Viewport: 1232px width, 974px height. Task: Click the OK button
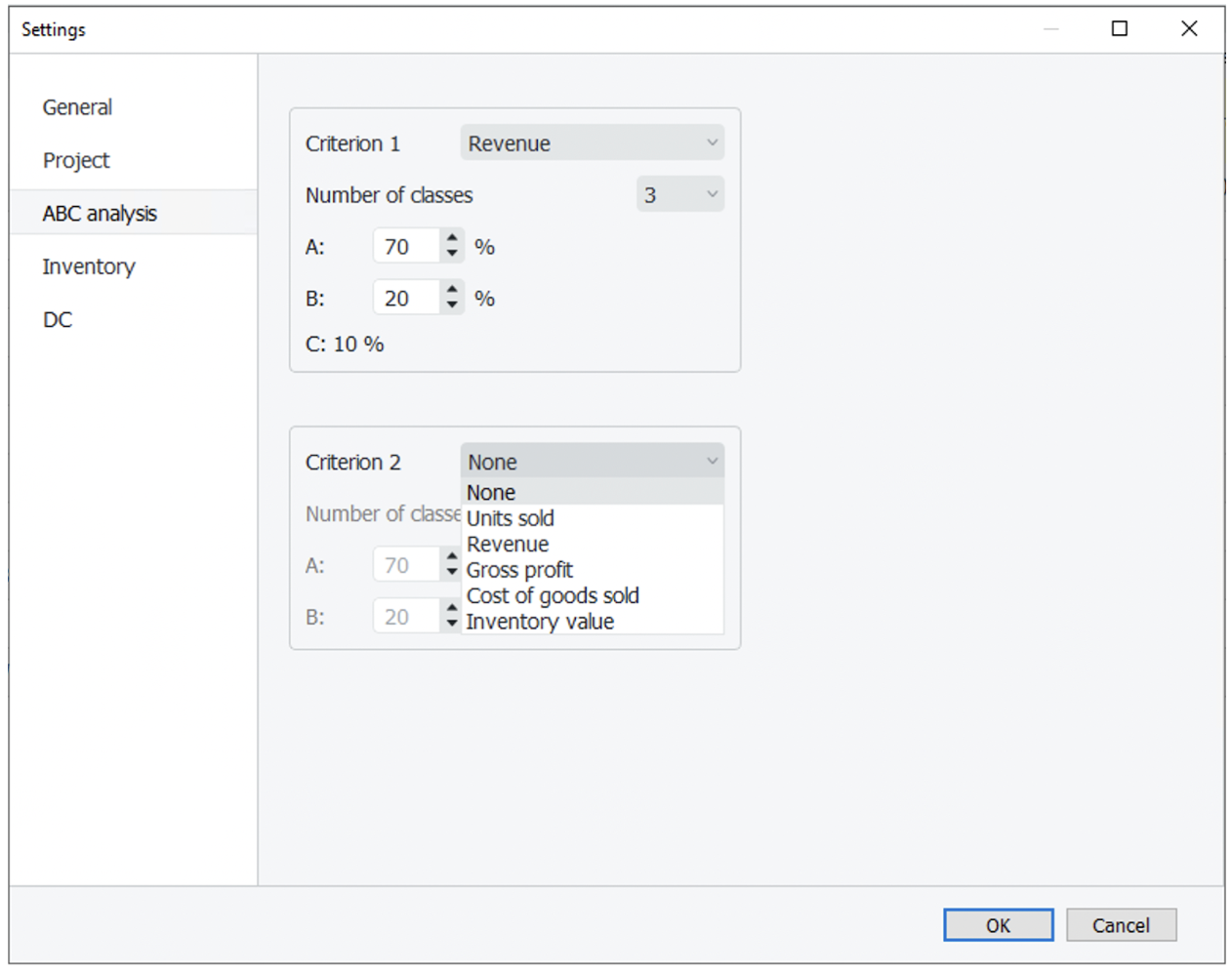[x=998, y=925]
